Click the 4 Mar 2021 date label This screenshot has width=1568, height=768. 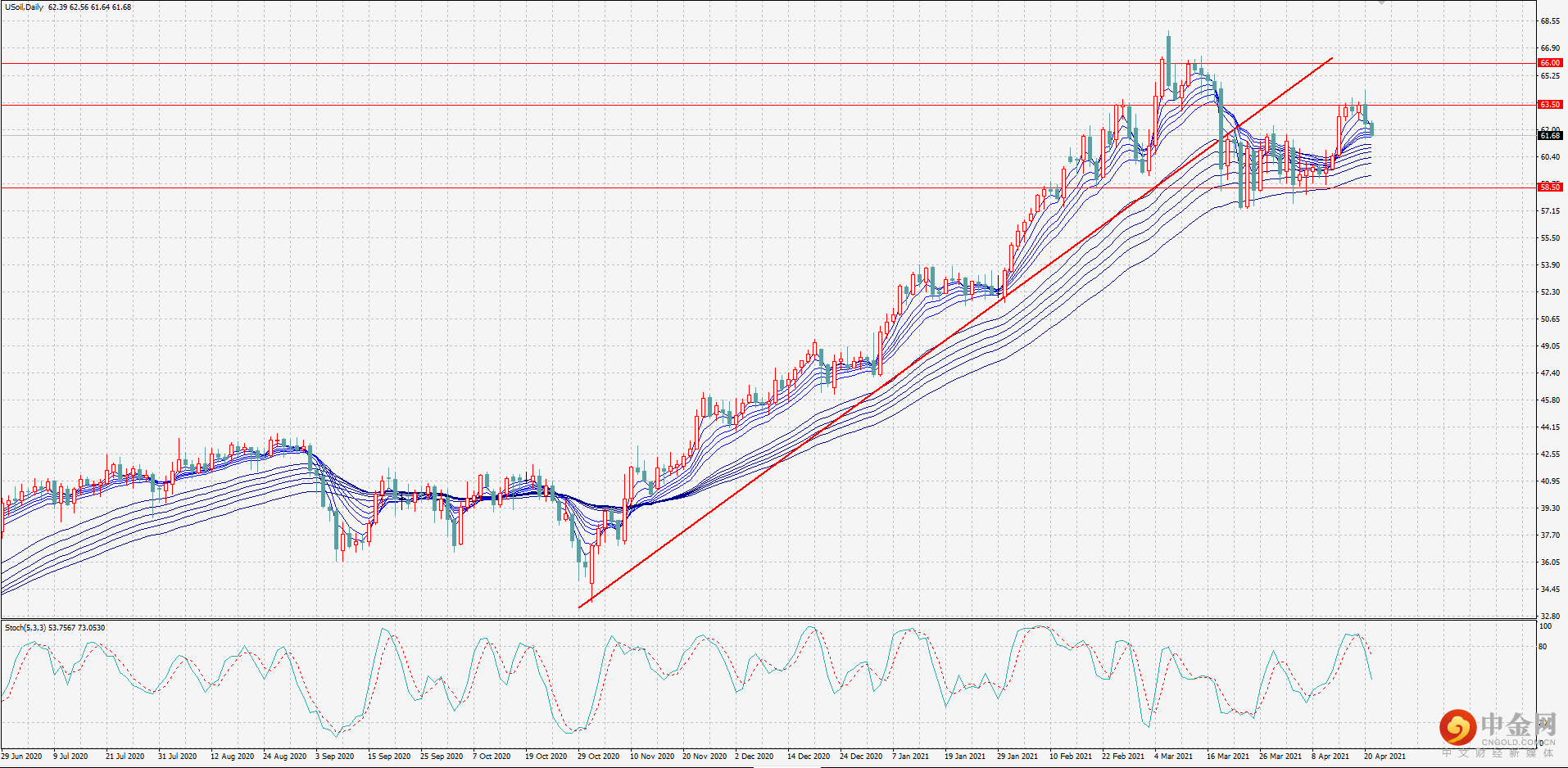(1174, 757)
